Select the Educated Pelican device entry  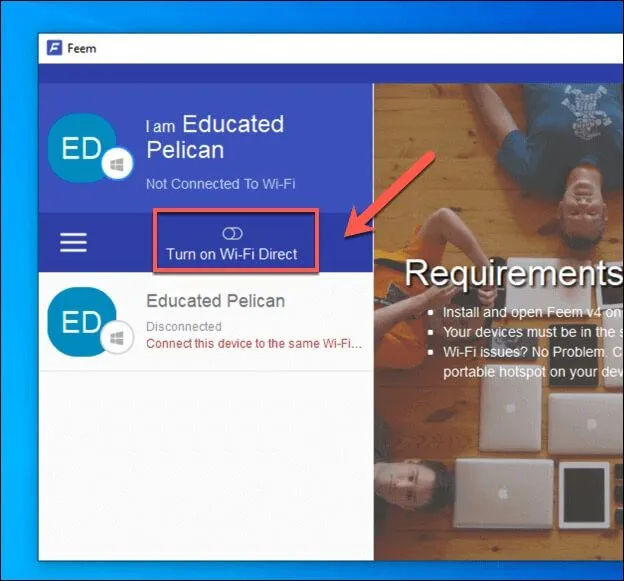[x=215, y=301]
